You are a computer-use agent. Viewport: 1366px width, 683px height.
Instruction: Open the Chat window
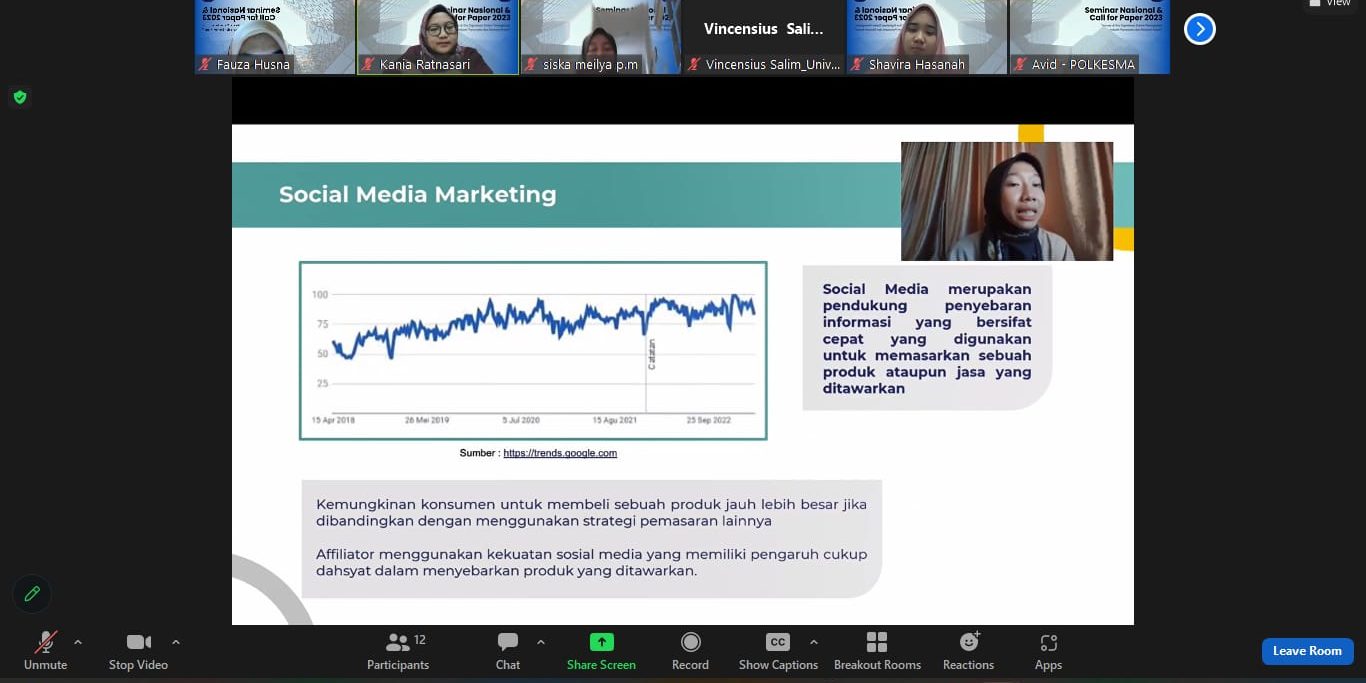[x=508, y=651]
